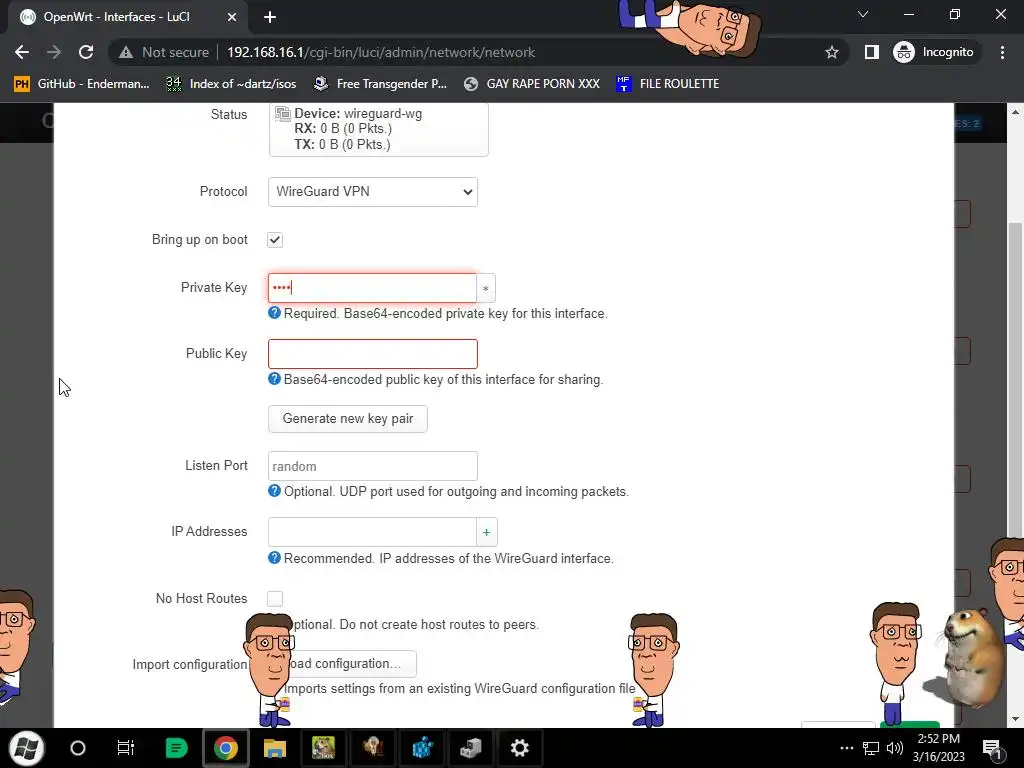Open the Index of ~dartz/isos bookmark
This screenshot has height=768, width=1024.
(x=231, y=84)
